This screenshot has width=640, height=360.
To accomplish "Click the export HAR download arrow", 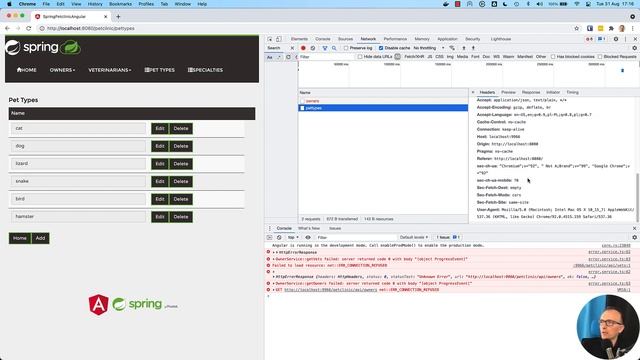I will [473, 48].
